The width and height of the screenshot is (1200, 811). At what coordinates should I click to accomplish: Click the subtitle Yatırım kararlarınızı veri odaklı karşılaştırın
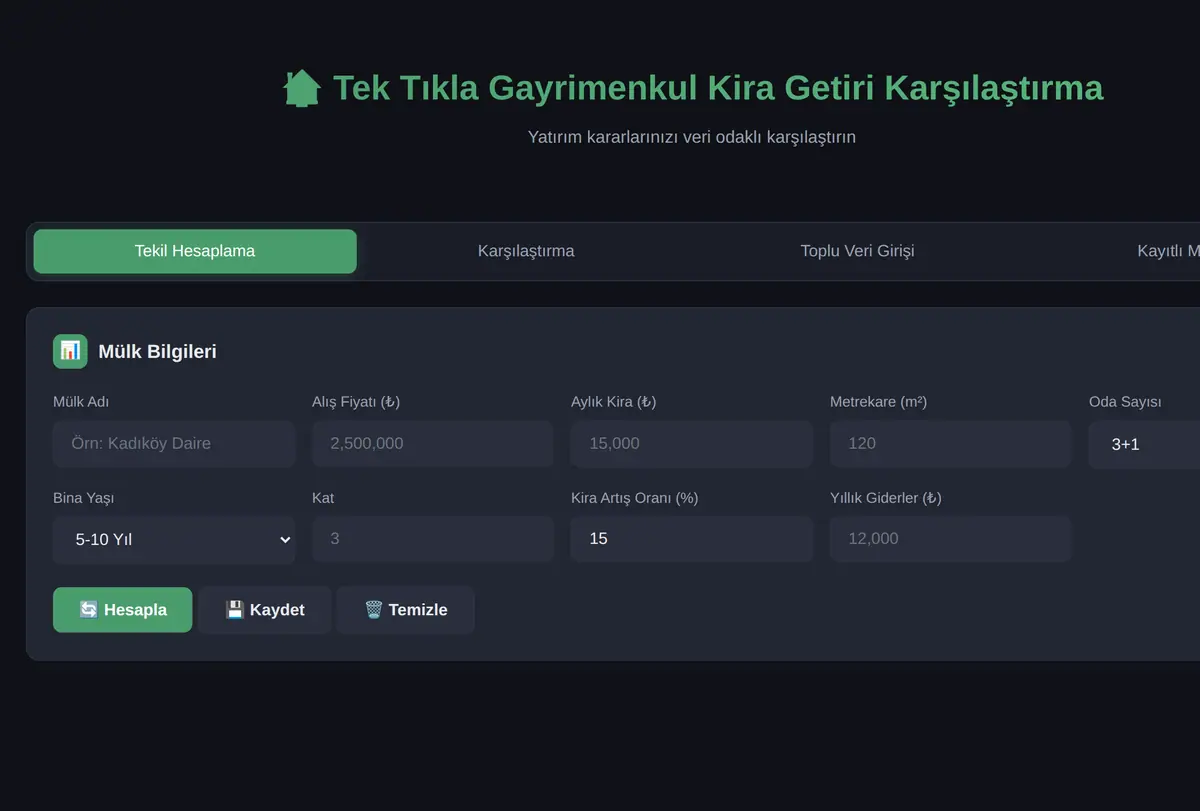pyautogui.click(x=692, y=137)
